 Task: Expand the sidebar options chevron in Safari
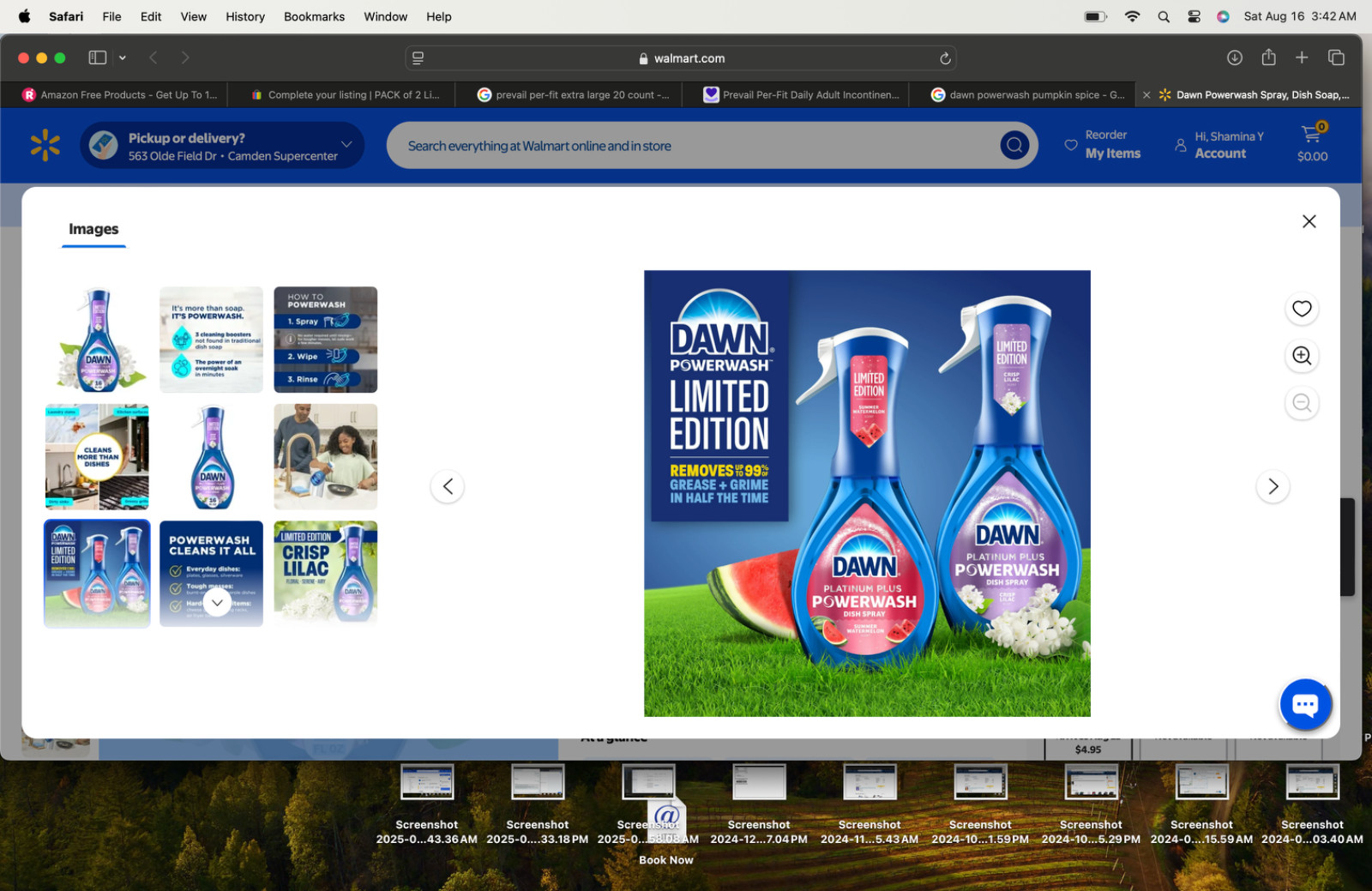coord(123,57)
